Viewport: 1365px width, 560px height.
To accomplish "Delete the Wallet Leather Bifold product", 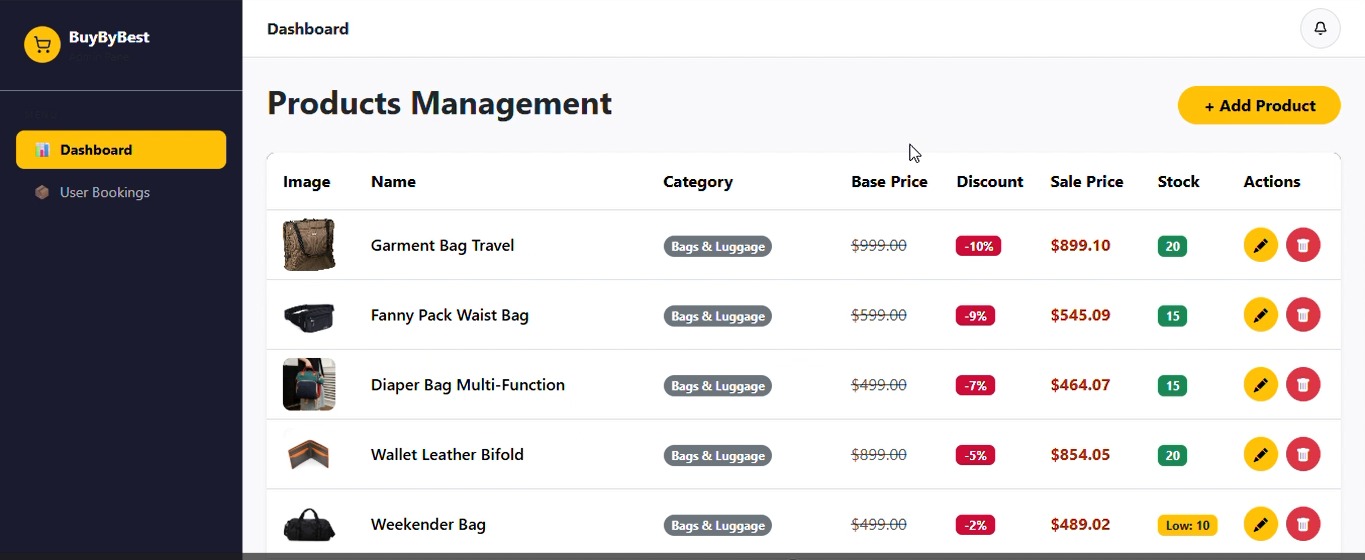I will [1303, 454].
